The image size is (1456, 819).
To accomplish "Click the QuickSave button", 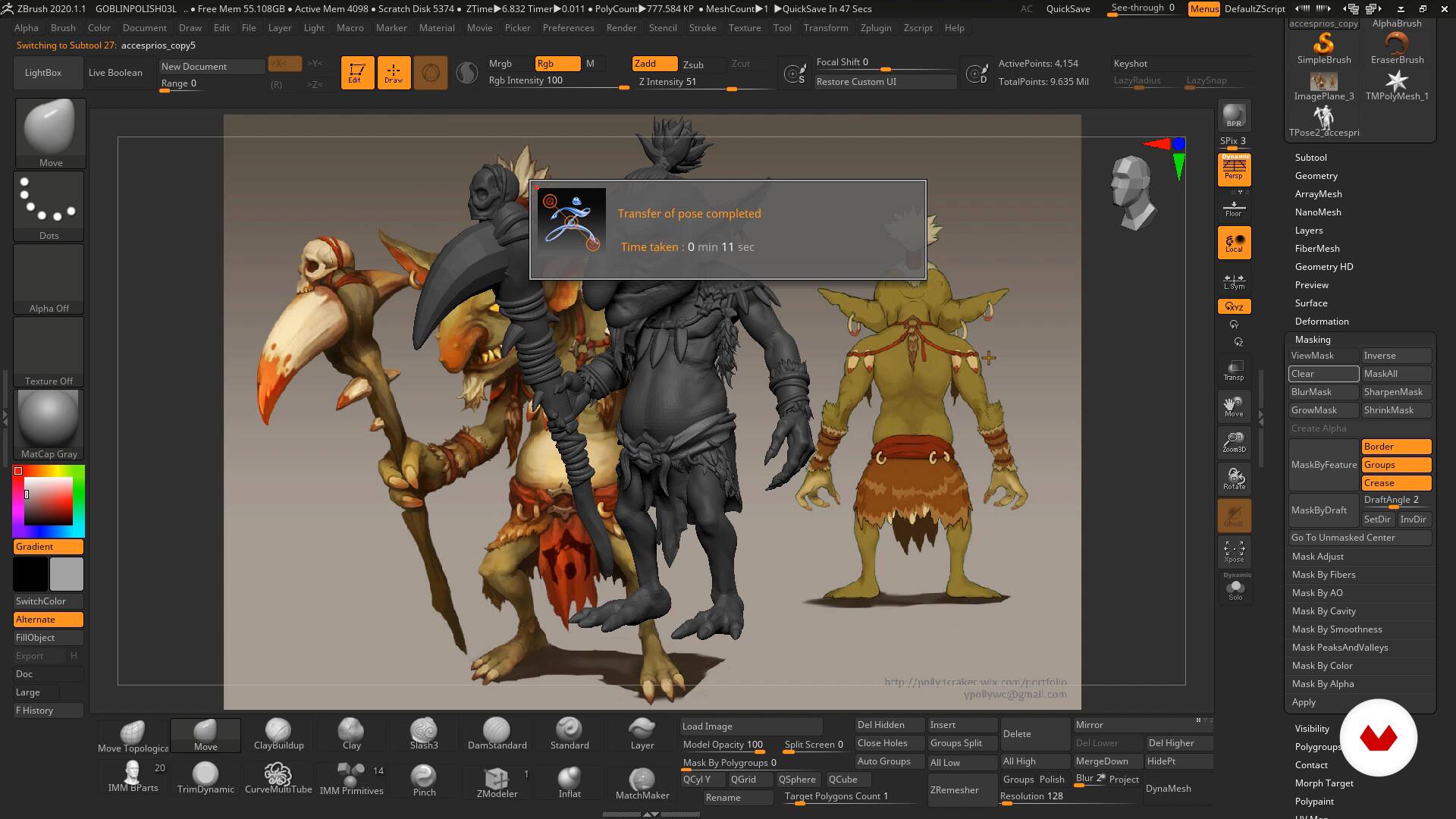I will tap(1068, 9).
